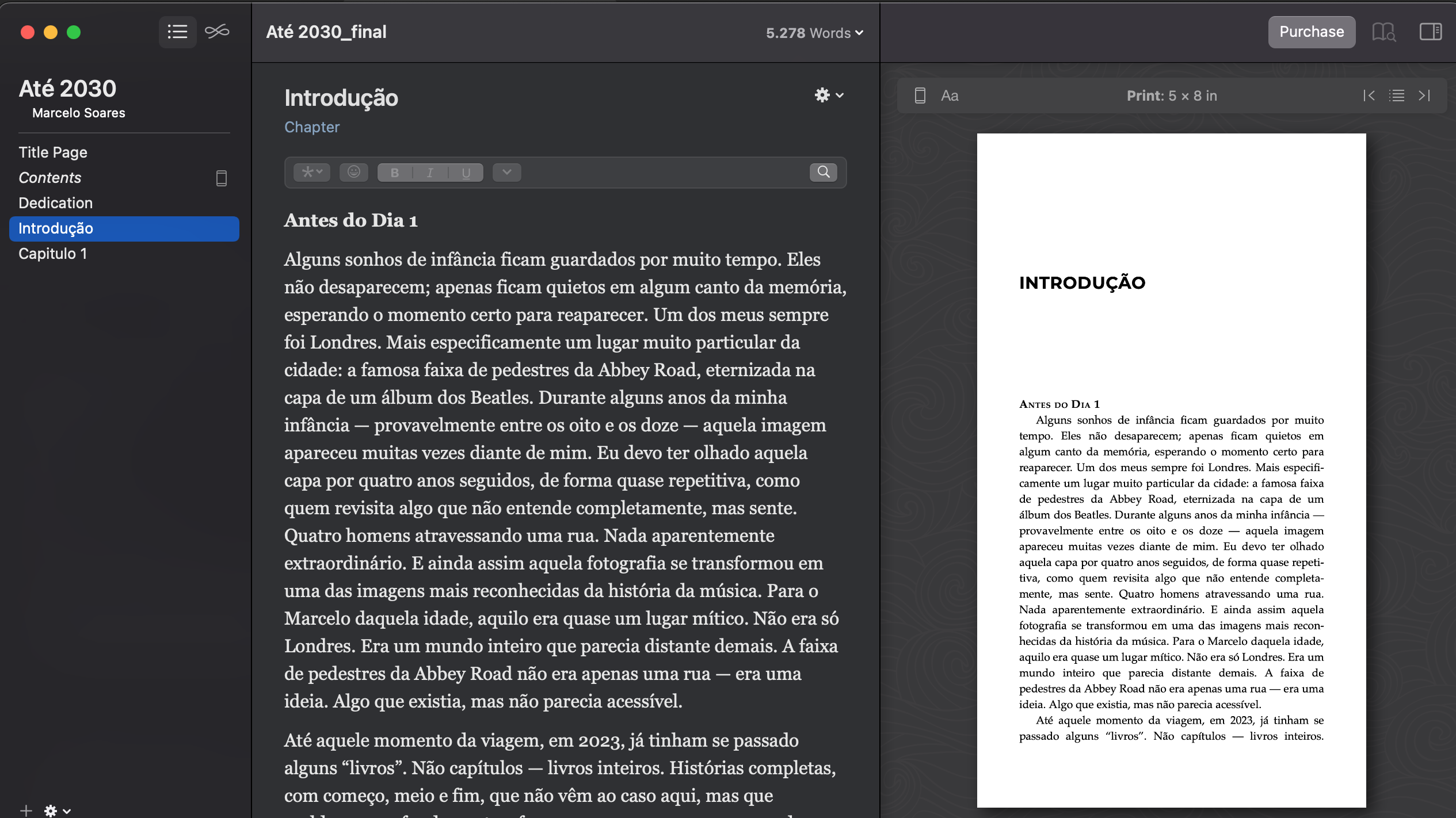Jump to the first preview page
This screenshot has width=1456, height=818.
point(1369,95)
